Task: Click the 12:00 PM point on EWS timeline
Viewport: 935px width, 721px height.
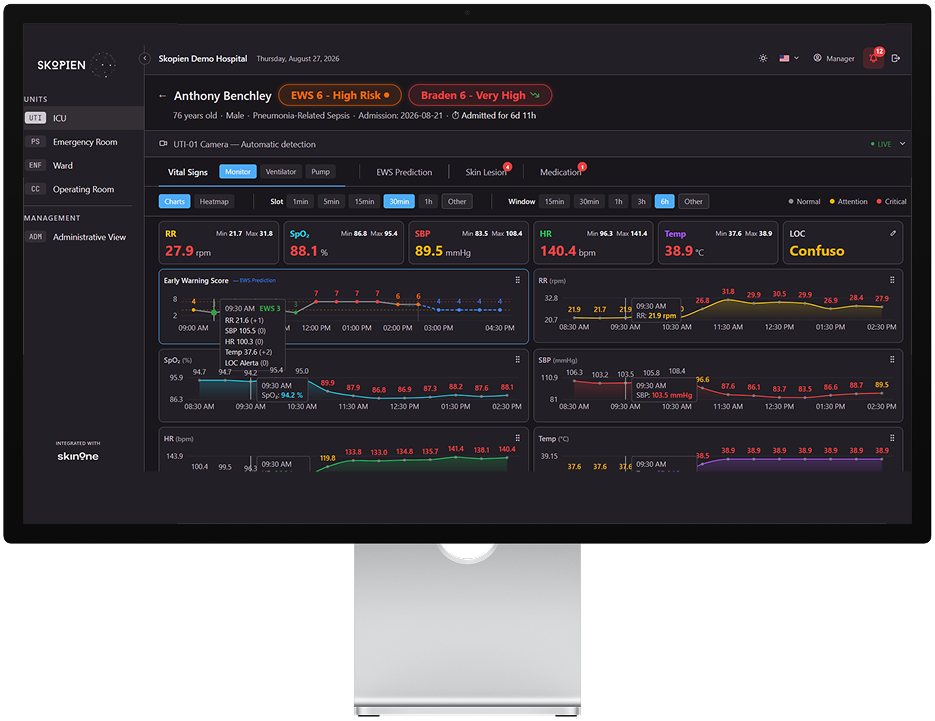Action: point(316,302)
